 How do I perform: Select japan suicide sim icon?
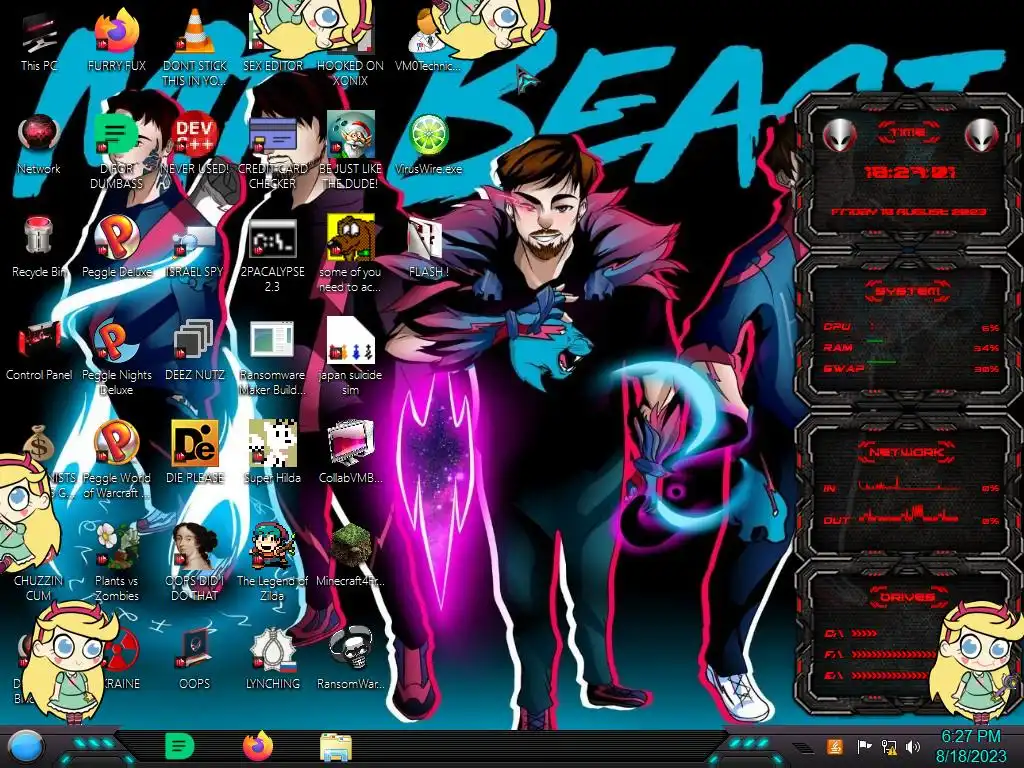click(x=350, y=358)
